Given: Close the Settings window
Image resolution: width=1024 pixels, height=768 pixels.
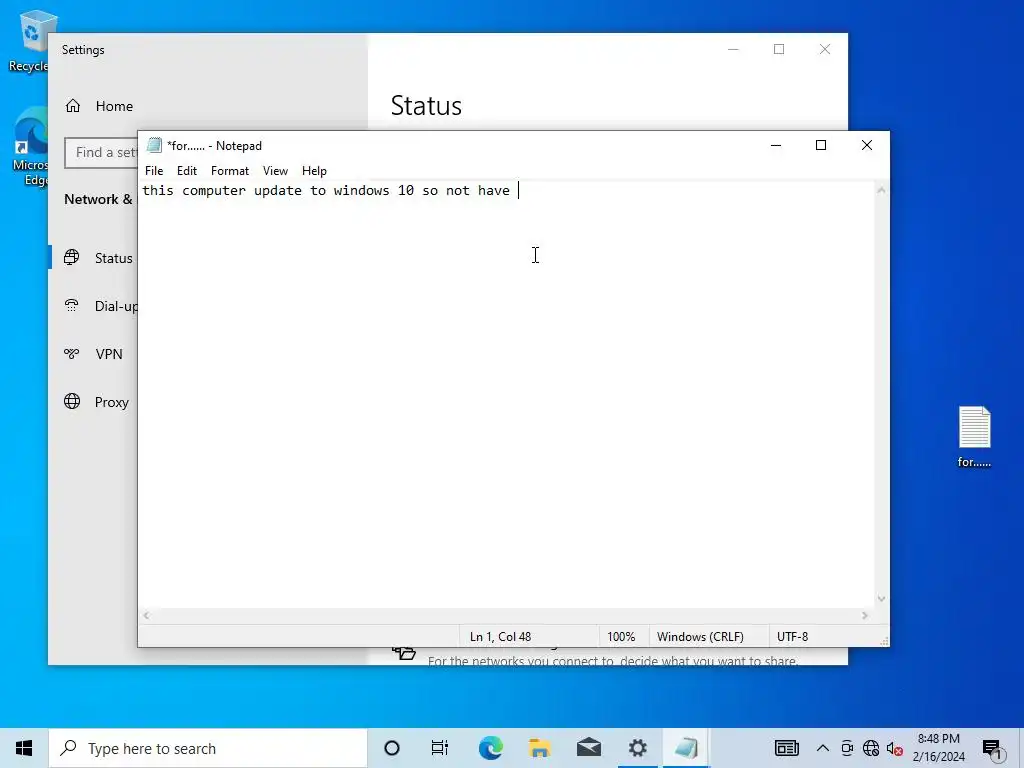Looking at the screenshot, I should click(x=825, y=50).
